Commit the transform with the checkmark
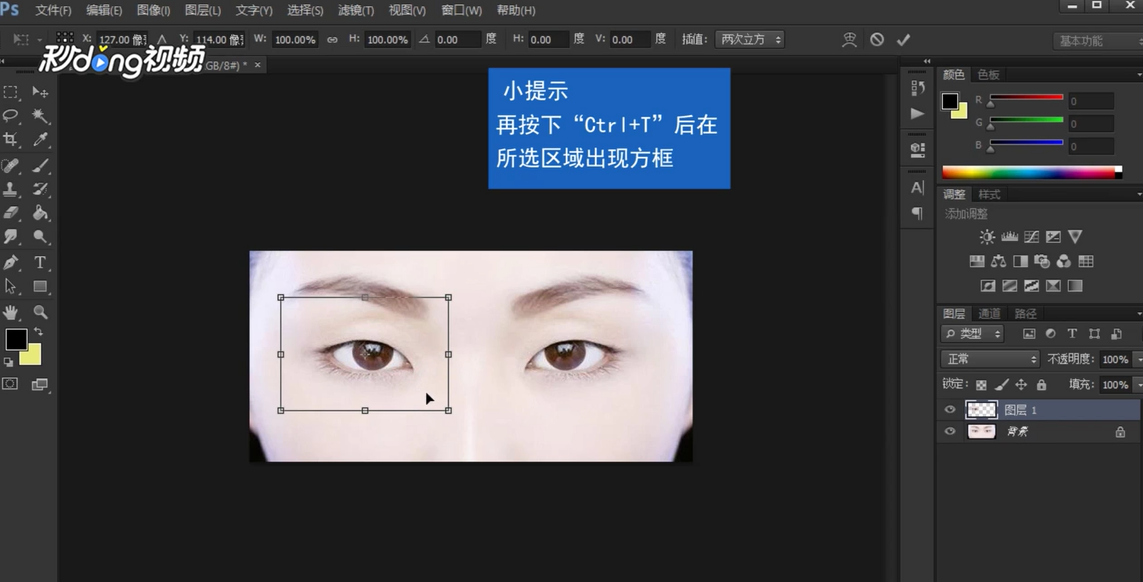The height and width of the screenshot is (582, 1143). 903,39
